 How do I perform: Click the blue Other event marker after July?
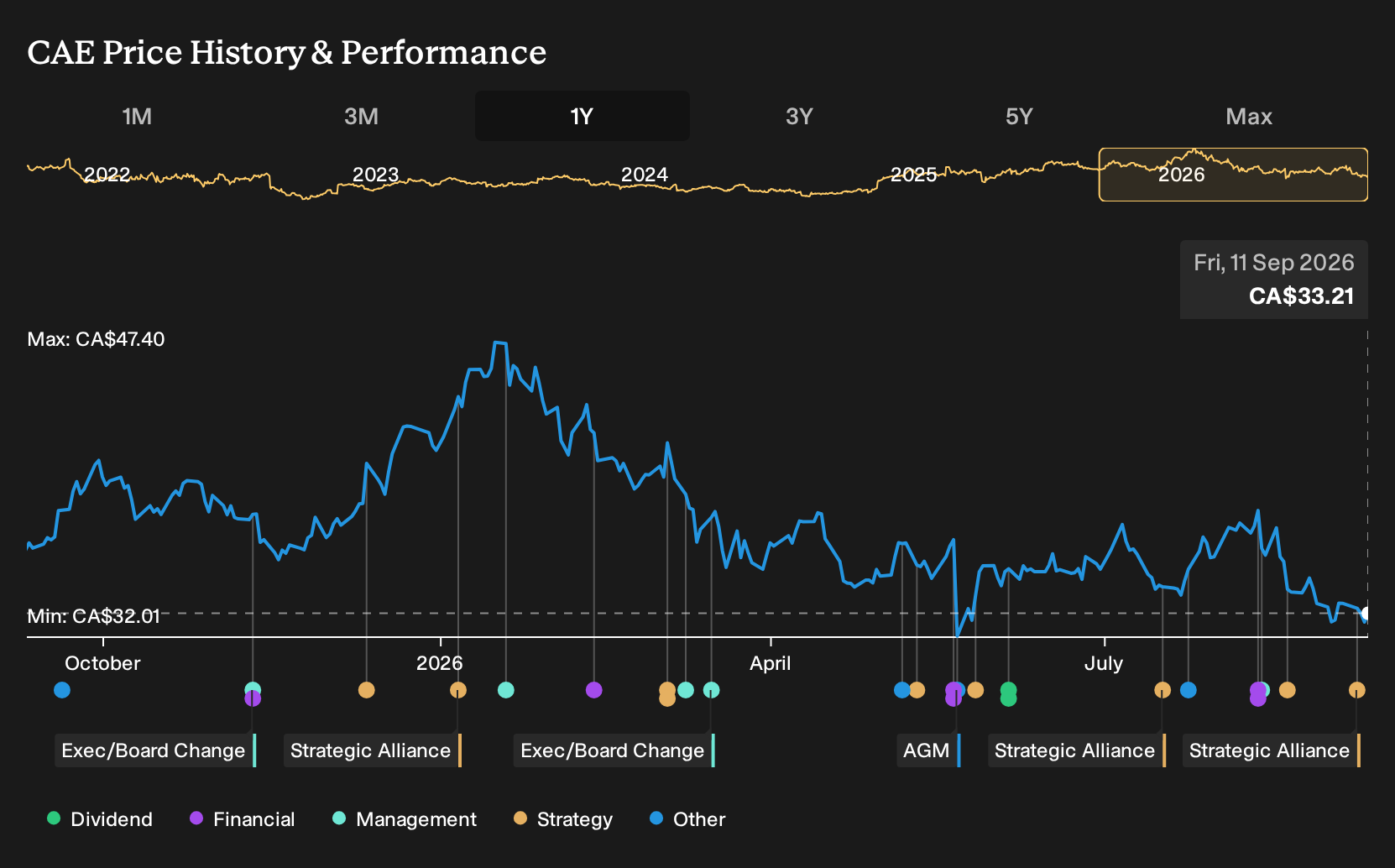point(1188,690)
